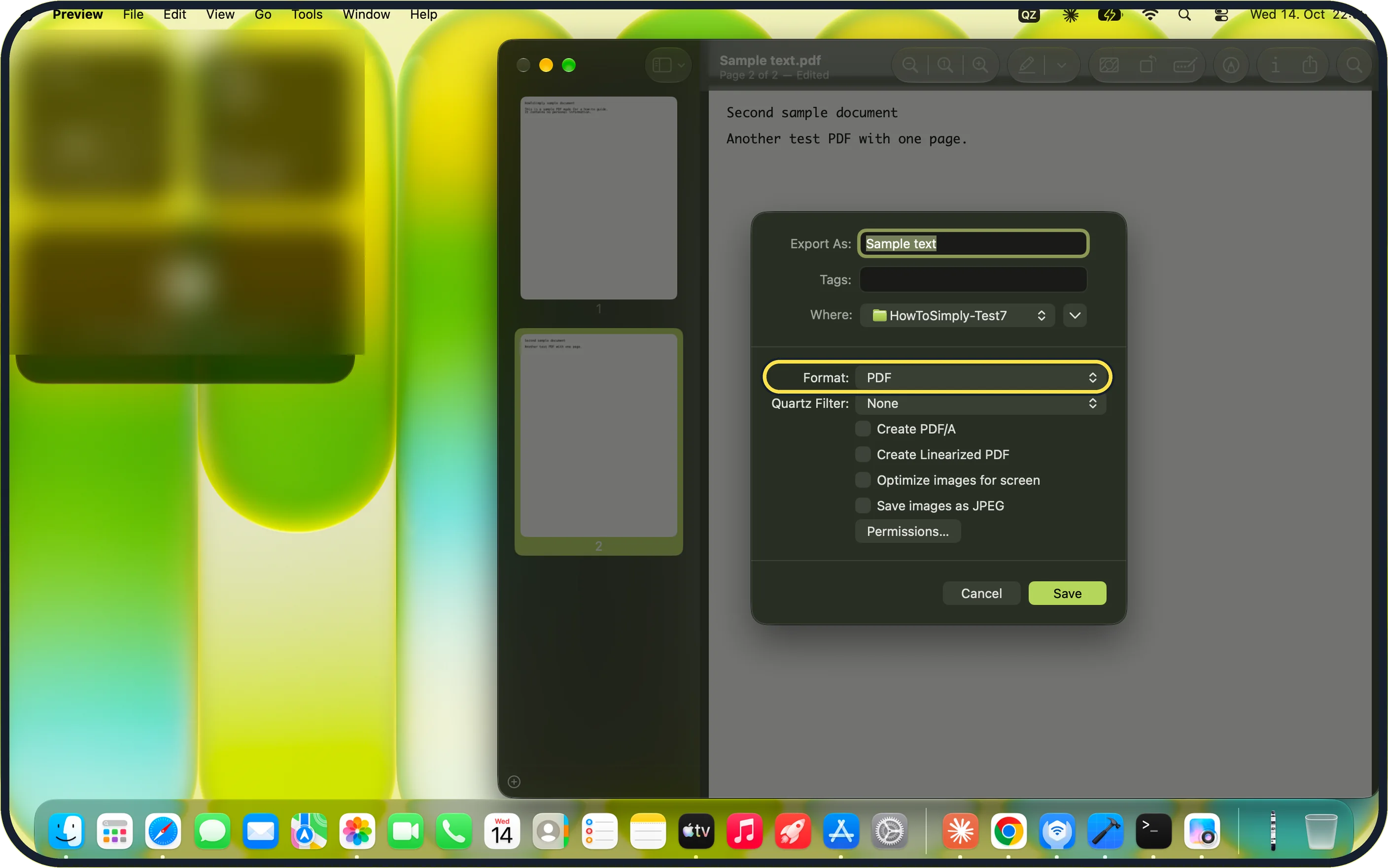
Task: Click the inspector info icon
Action: [1275, 65]
